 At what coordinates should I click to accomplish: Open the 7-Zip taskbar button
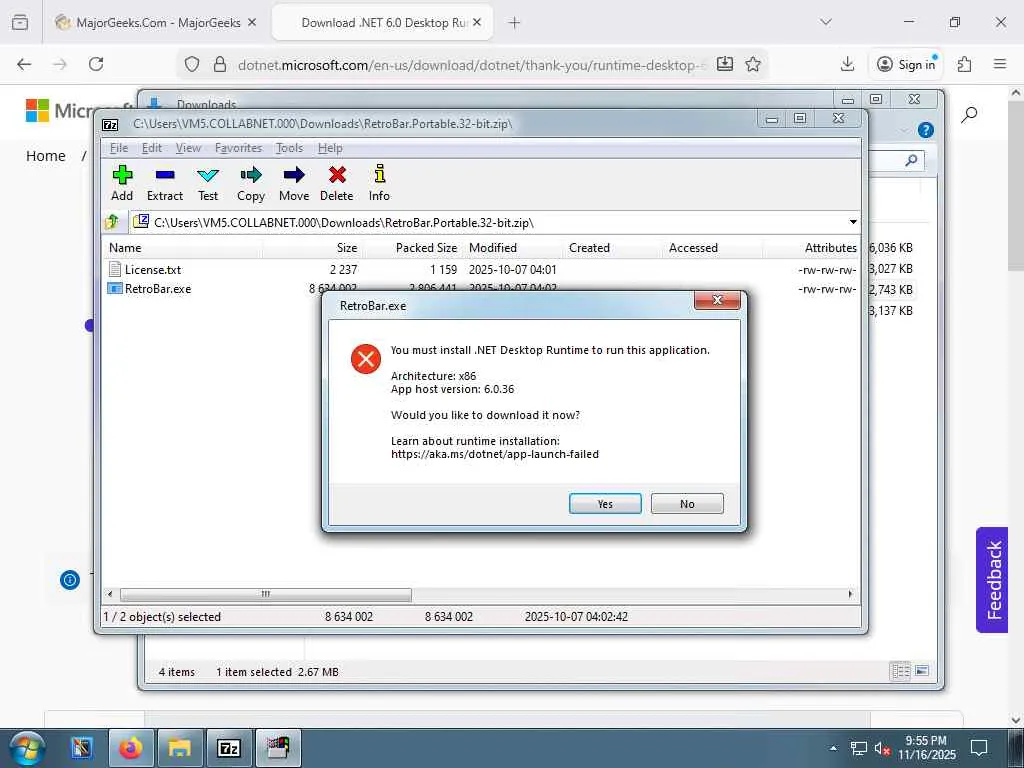click(x=229, y=748)
